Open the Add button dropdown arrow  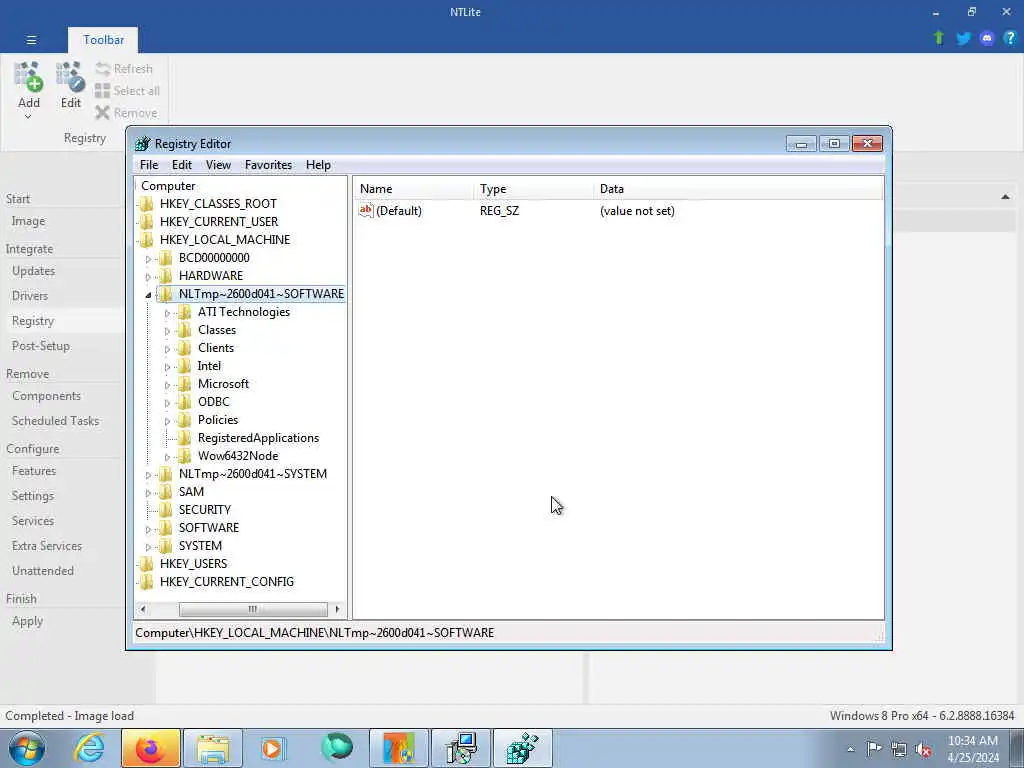tap(28, 117)
